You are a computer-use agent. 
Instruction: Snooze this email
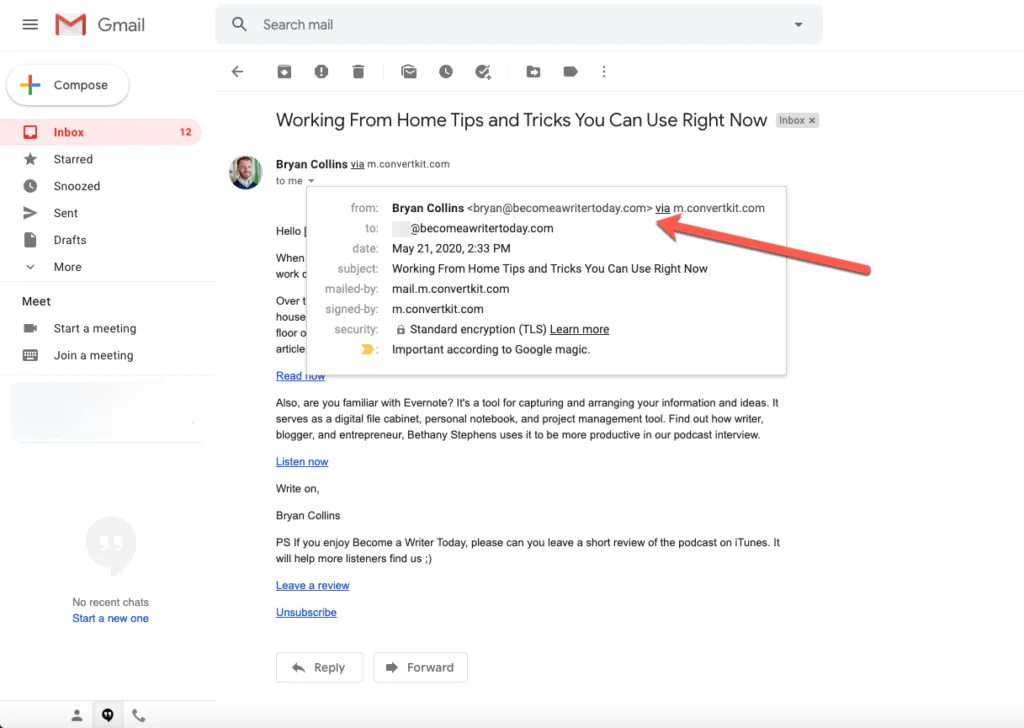tap(445, 71)
